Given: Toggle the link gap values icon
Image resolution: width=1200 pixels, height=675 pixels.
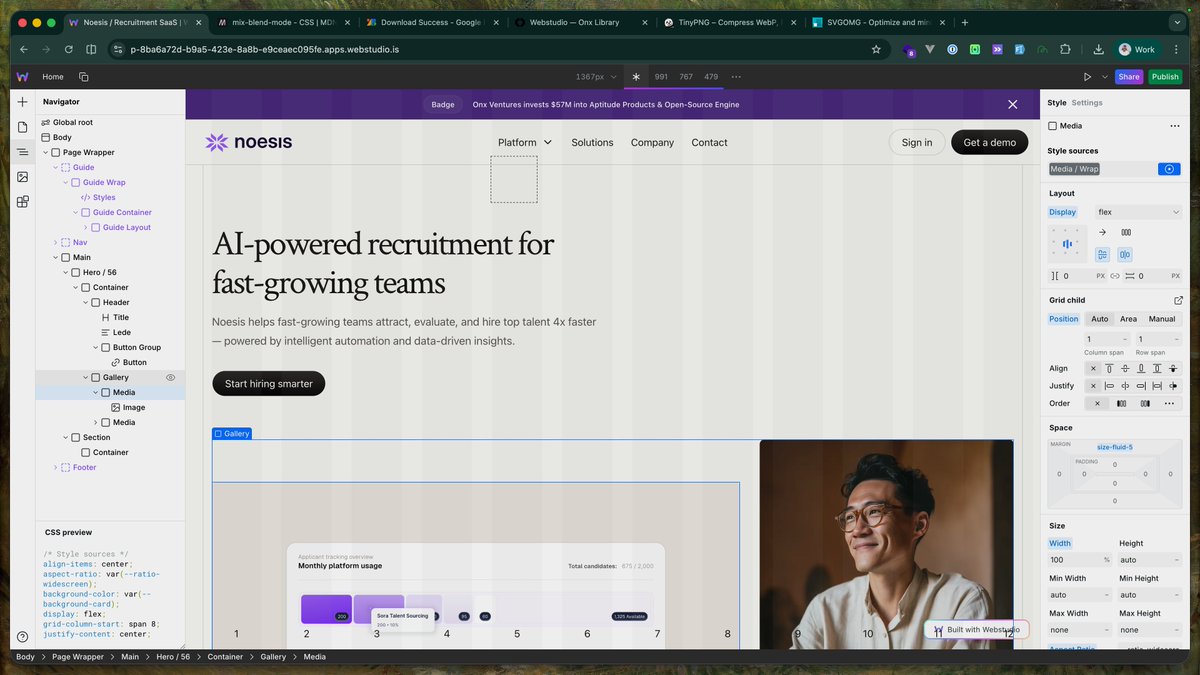Looking at the screenshot, I should (1114, 276).
